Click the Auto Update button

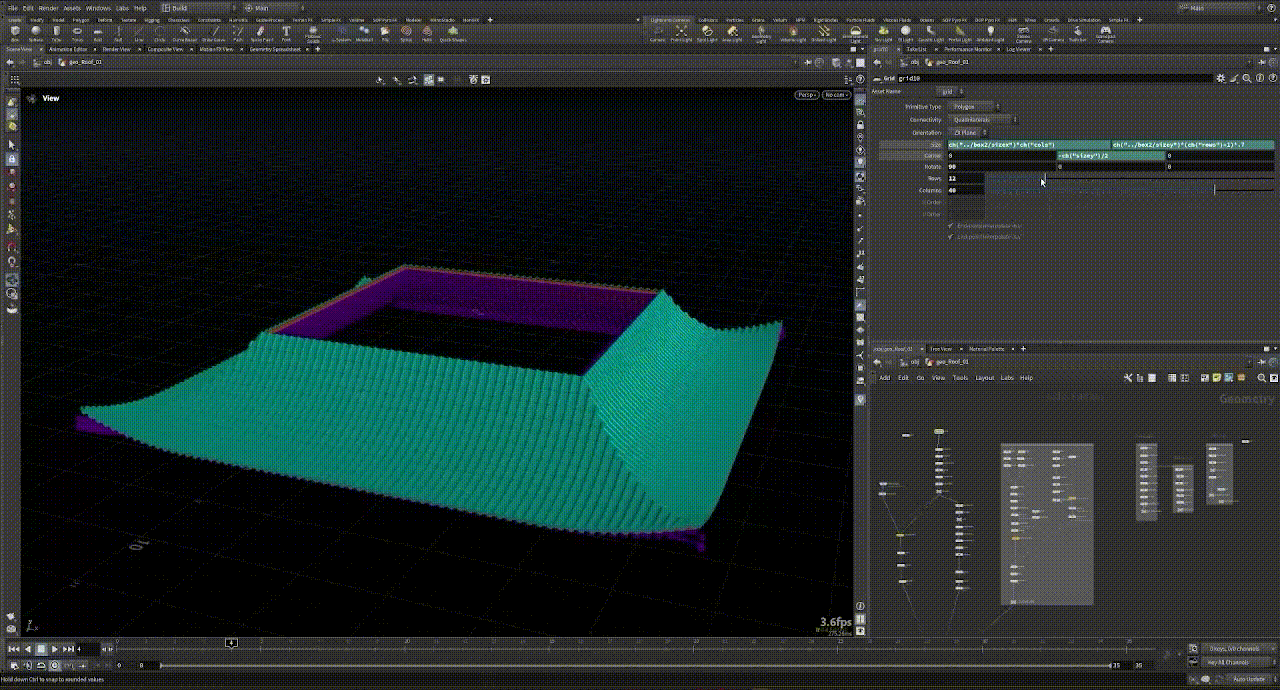pos(1249,679)
